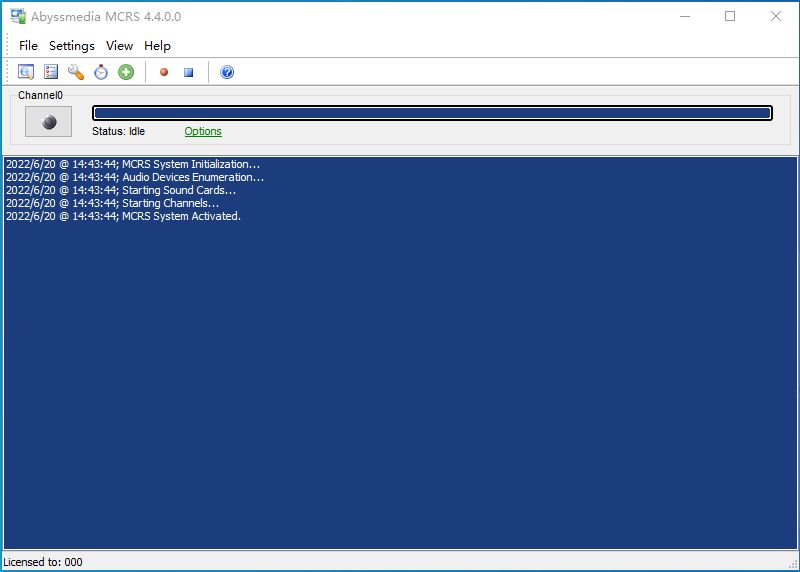This screenshot has width=800, height=572.
Task: Click log line Starting Channels
Action: pyautogui.click(x=113, y=203)
